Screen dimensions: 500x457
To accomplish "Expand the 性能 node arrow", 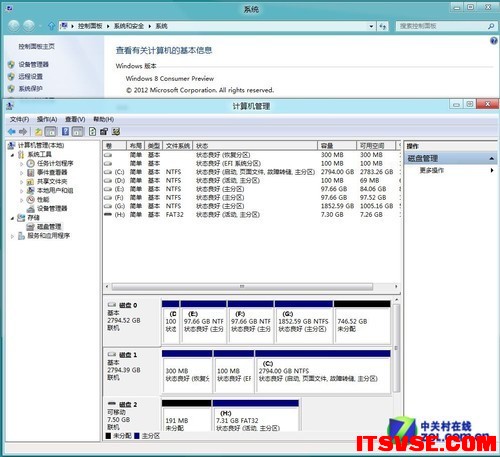I will pos(21,200).
